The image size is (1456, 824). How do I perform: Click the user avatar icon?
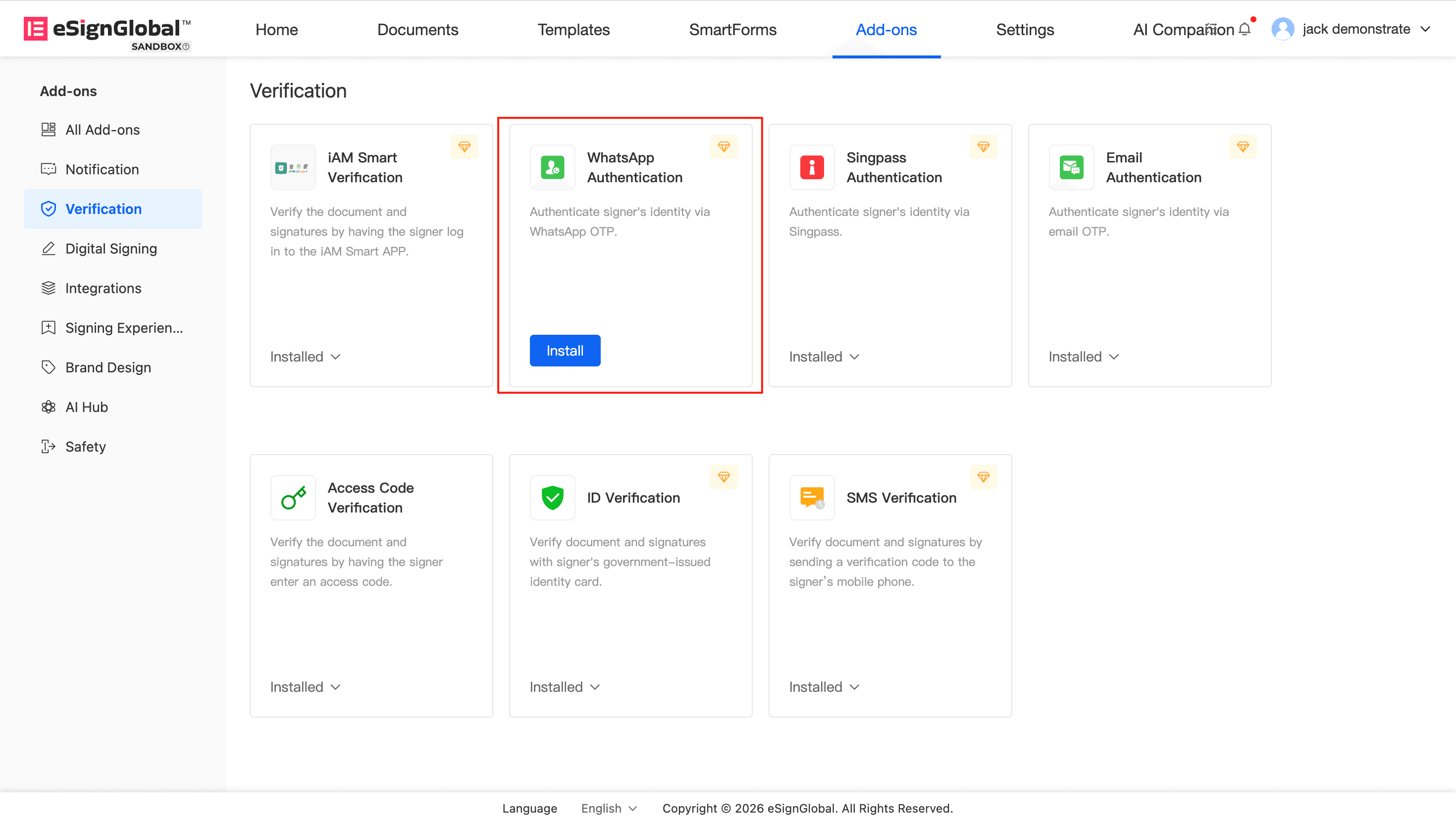pos(1282,29)
